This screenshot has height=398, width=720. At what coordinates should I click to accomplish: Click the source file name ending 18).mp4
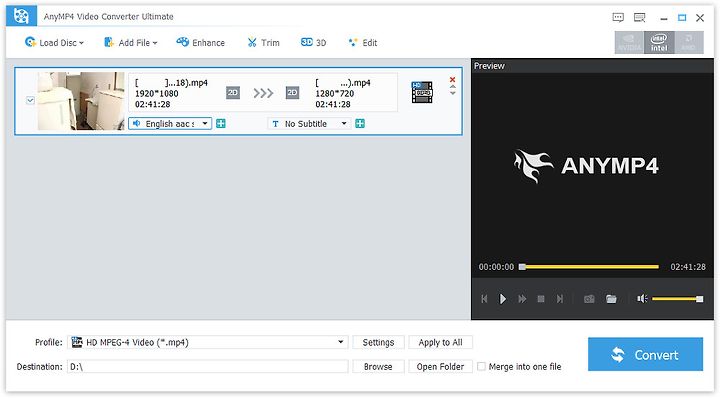[171, 83]
